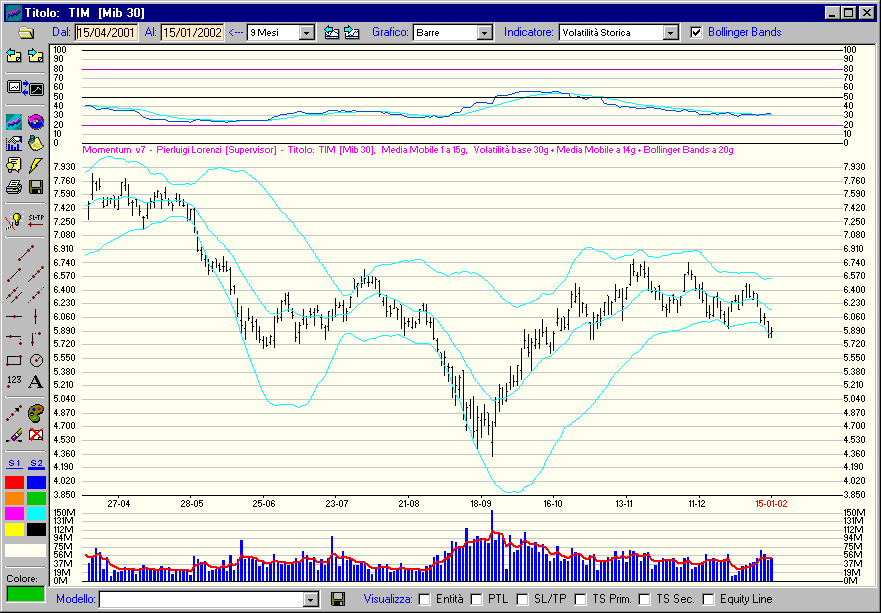Click the S1 series link
Screen dimensions: 881x613
15,464
